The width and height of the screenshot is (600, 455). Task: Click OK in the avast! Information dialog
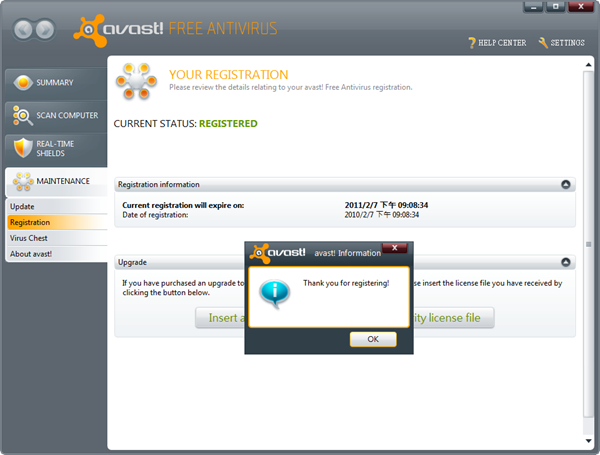[373, 339]
